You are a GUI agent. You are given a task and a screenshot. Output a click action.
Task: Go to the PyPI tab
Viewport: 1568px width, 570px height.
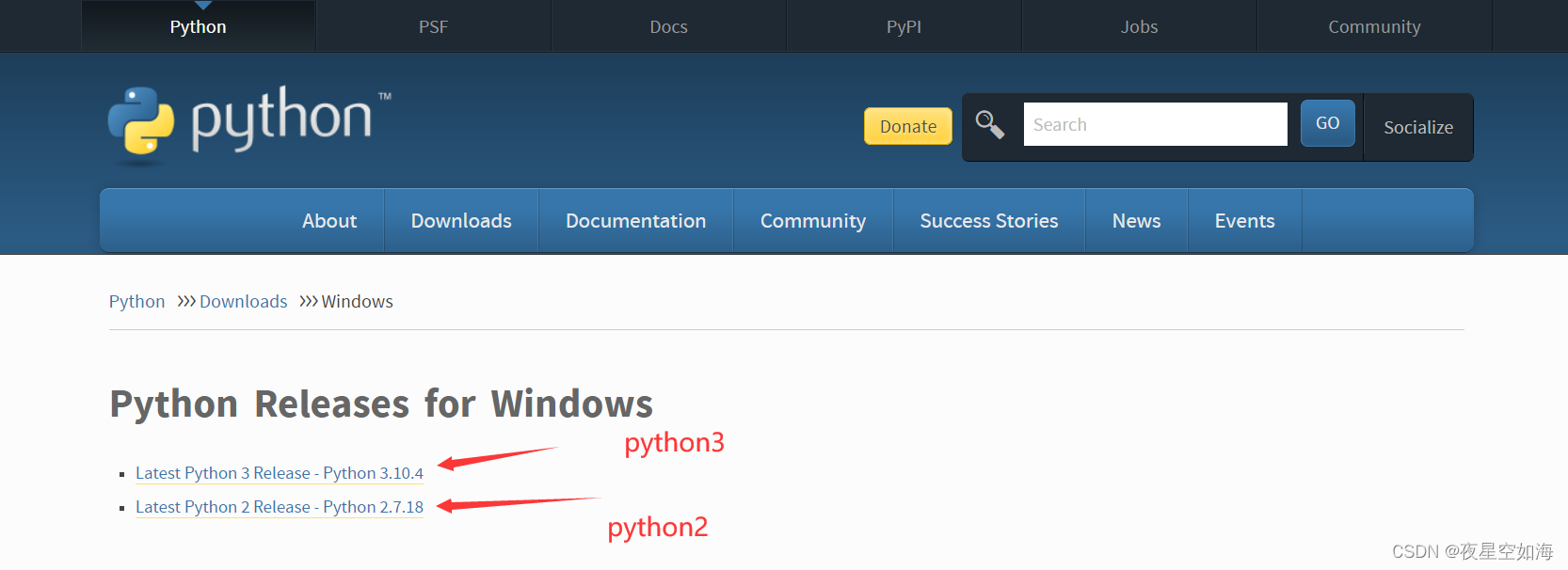904,26
